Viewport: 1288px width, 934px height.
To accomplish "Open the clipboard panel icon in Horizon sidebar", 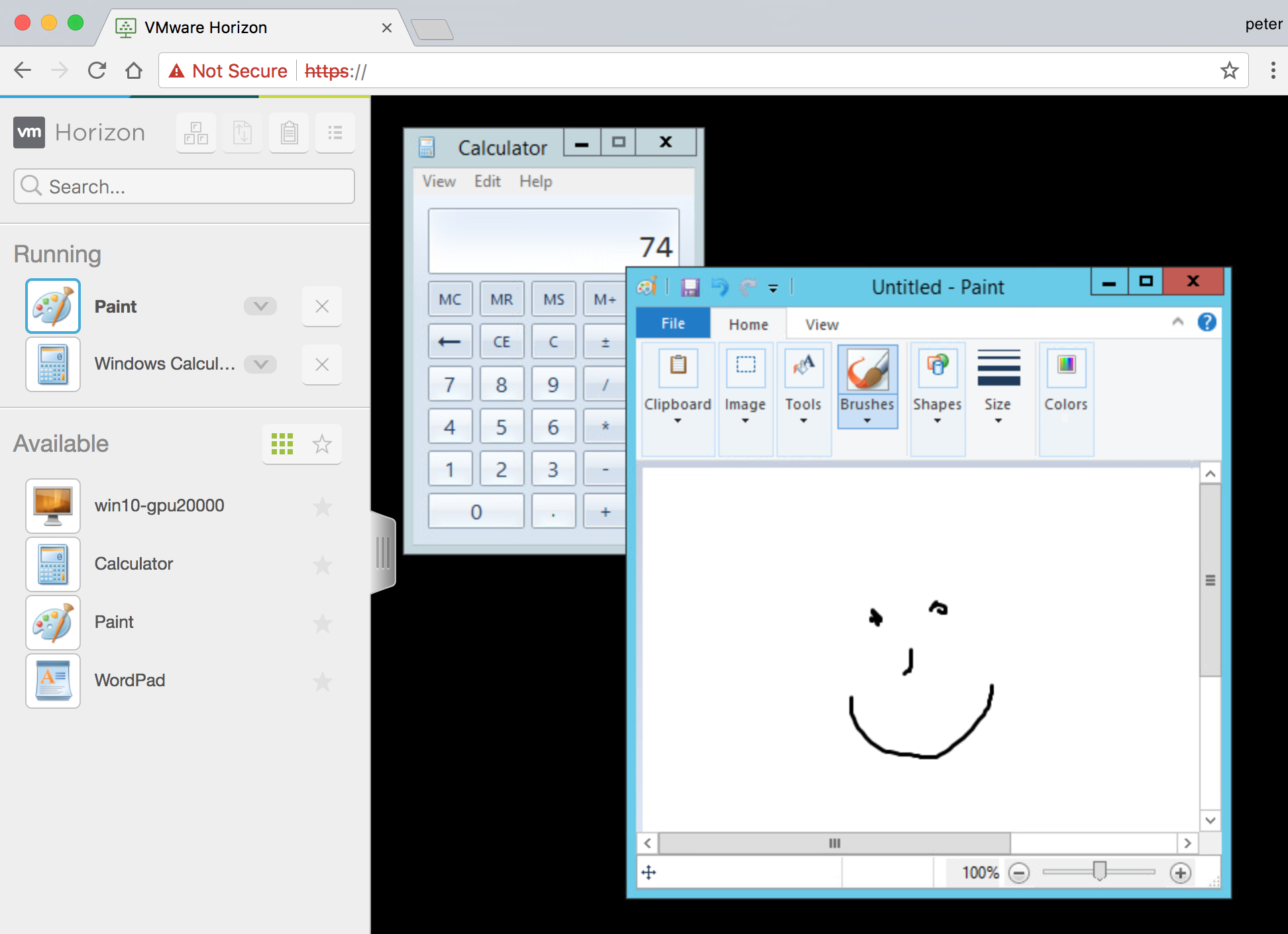I will click(x=289, y=133).
